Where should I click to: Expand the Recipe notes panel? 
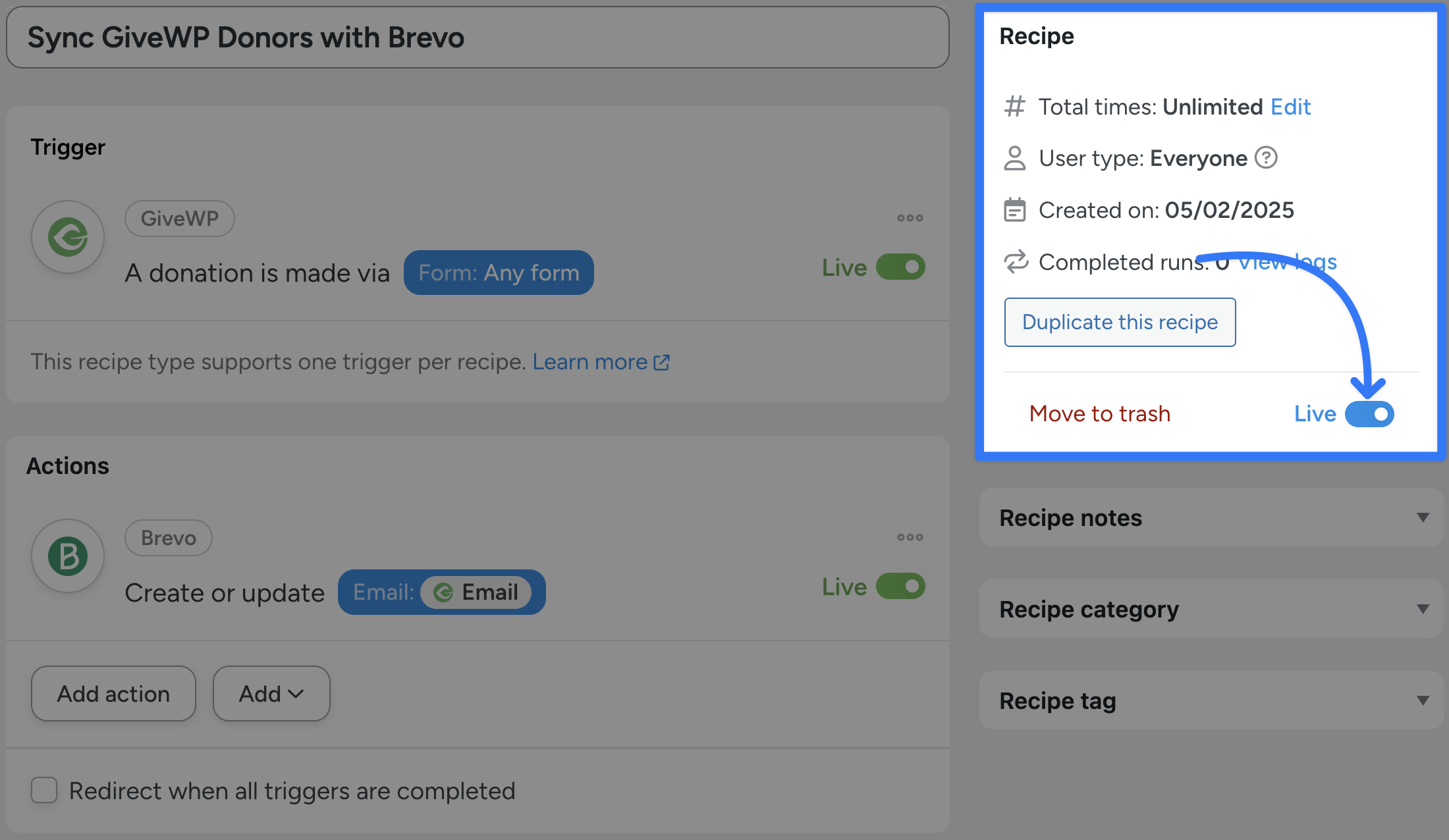(1423, 518)
